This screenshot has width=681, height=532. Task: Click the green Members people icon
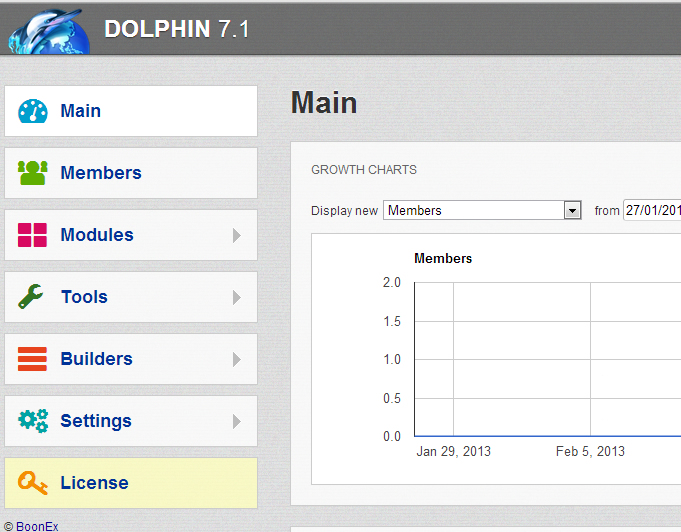click(33, 173)
